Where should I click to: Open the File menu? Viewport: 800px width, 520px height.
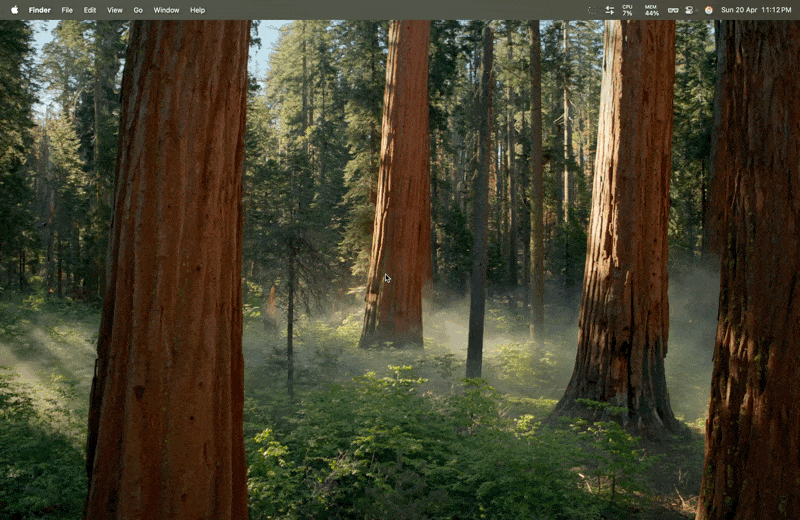pos(67,10)
